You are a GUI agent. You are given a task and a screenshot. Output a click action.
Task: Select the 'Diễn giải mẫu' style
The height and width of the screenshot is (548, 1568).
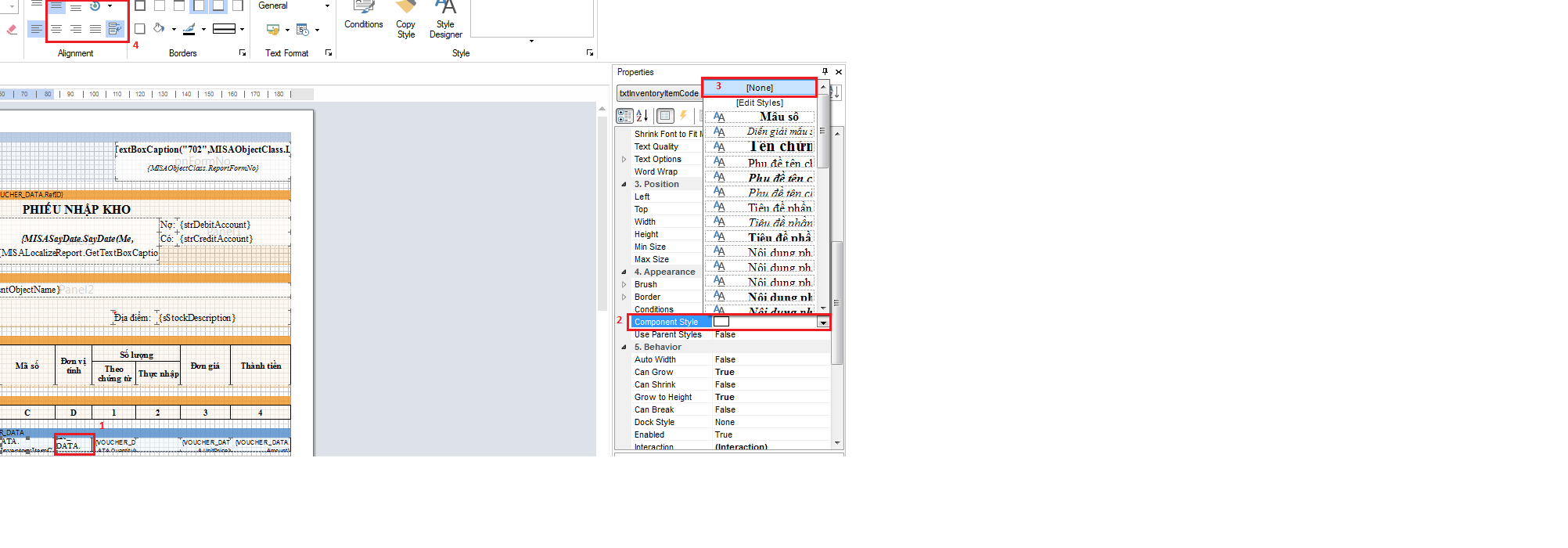[760, 132]
